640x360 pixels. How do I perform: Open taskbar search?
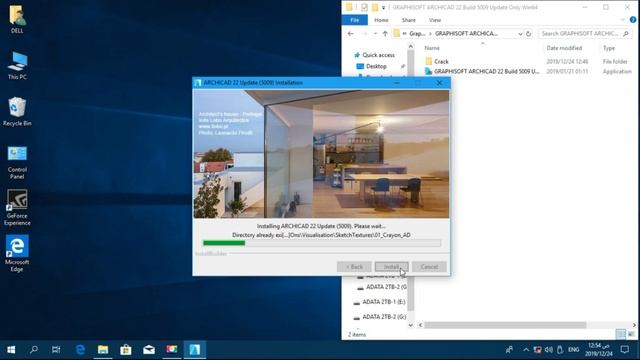[x=34, y=350]
